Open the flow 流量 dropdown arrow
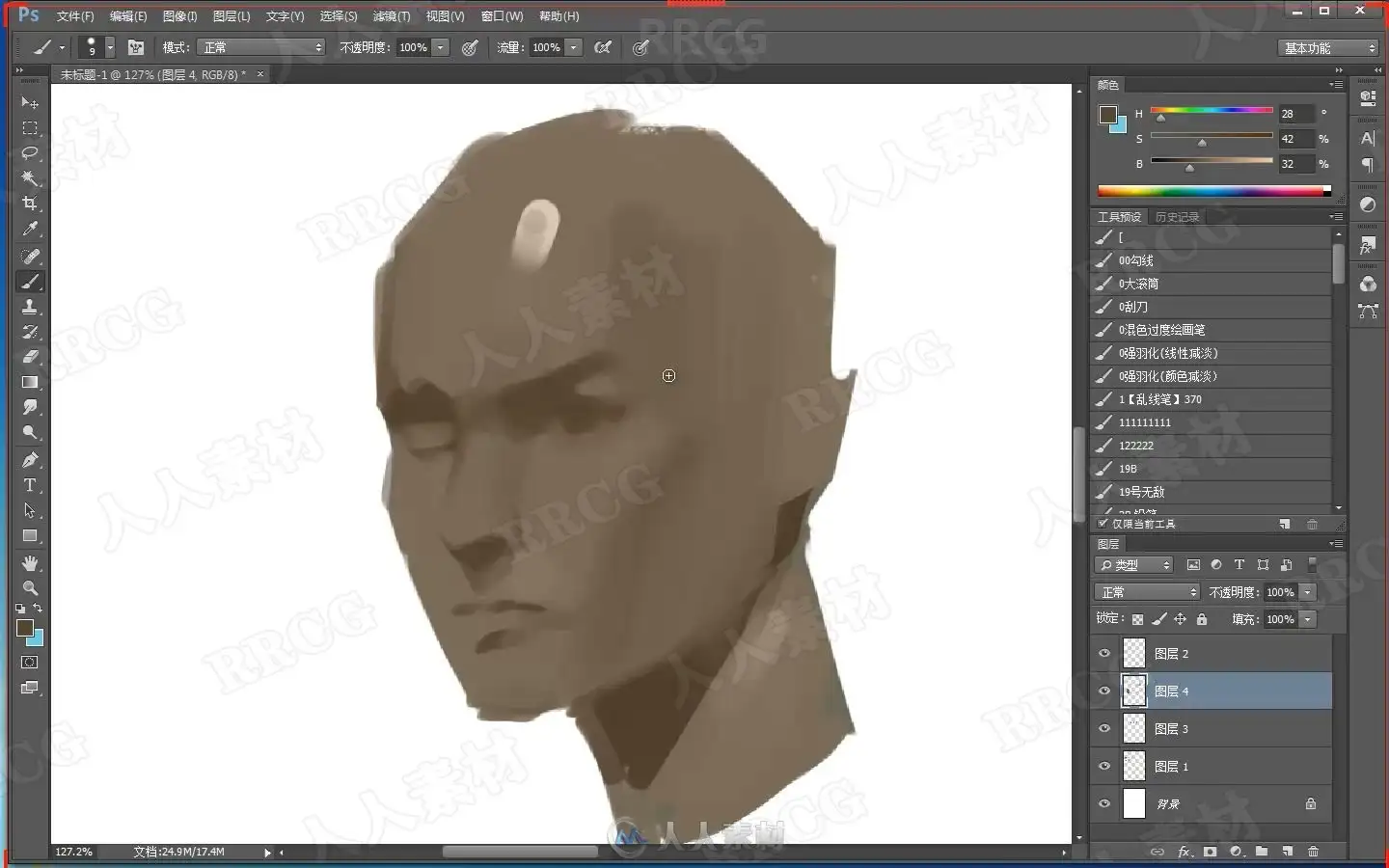Screen dimensions: 1389x868 pyautogui.click(x=574, y=47)
